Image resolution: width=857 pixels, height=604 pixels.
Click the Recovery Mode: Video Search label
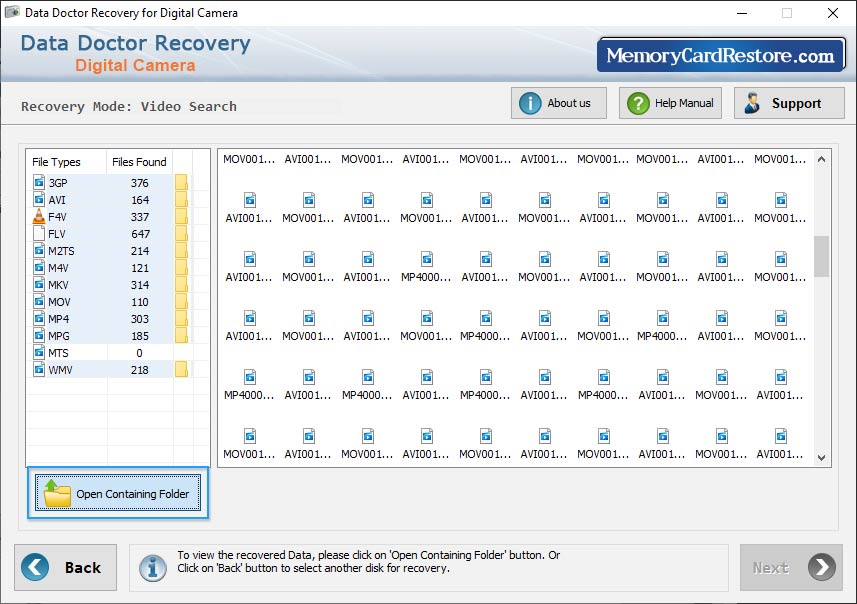(x=129, y=106)
